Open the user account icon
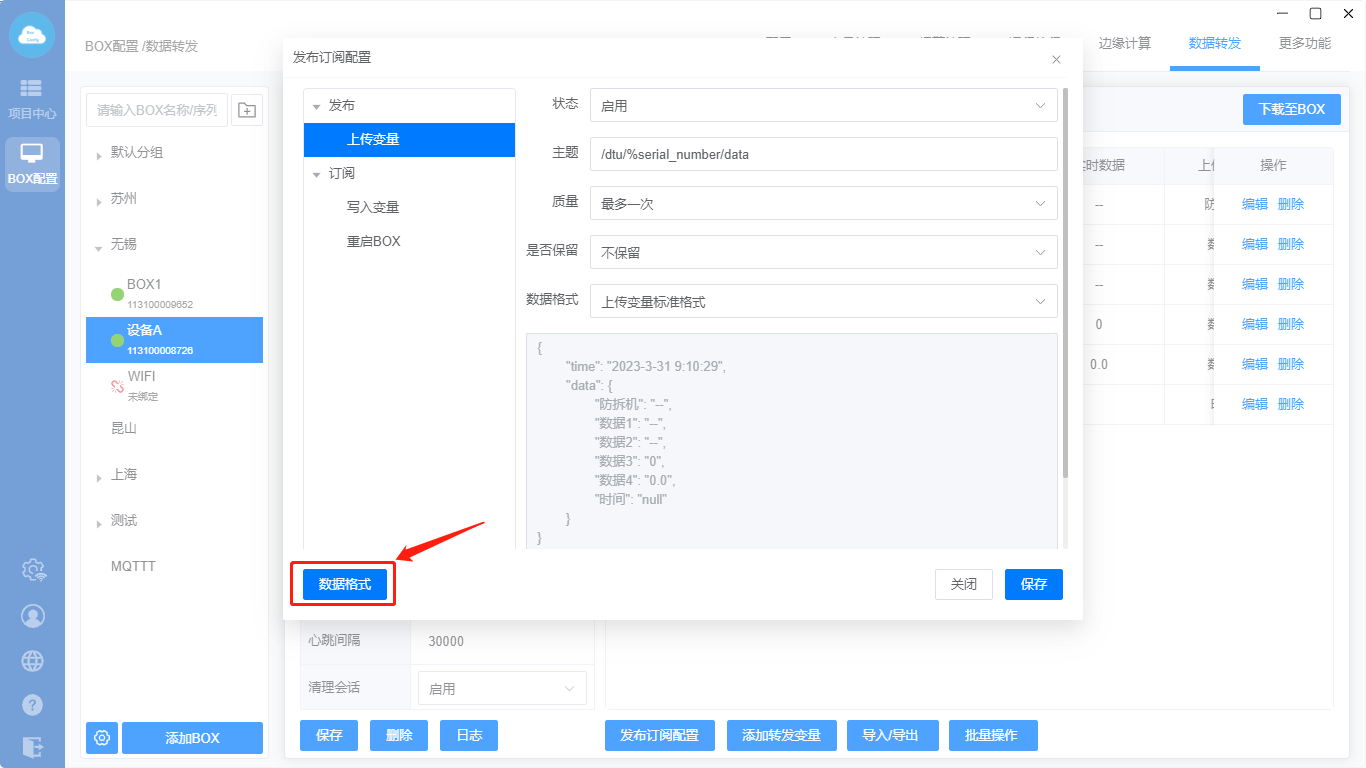 click(x=33, y=615)
